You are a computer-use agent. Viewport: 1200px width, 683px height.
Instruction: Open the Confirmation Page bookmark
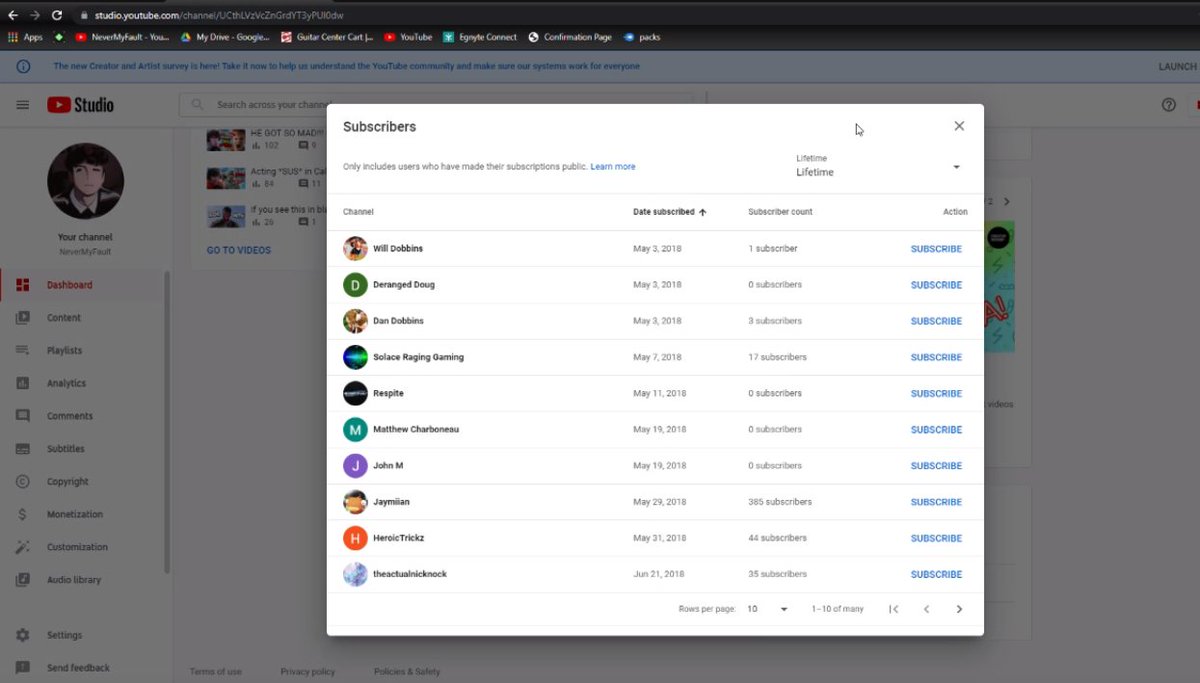click(x=570, y=37)
